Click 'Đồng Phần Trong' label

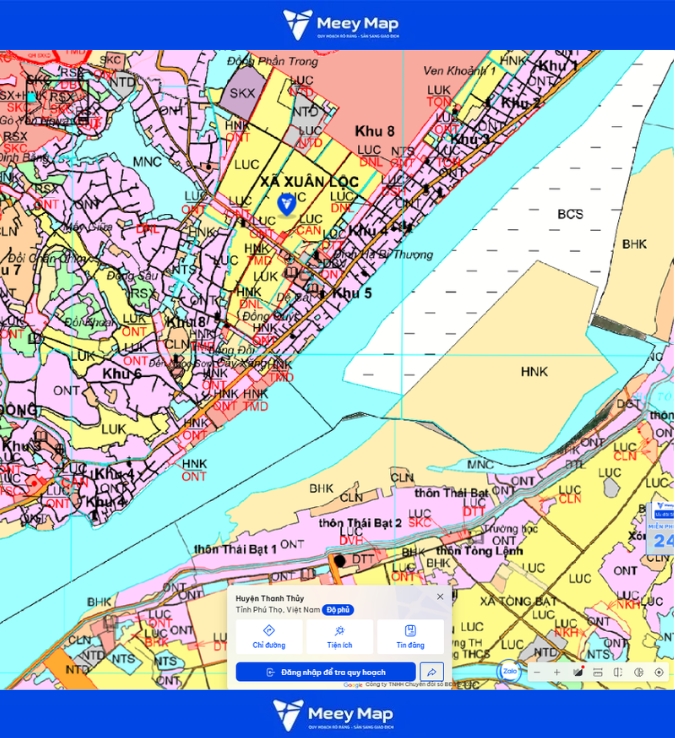tap(273, 61)
